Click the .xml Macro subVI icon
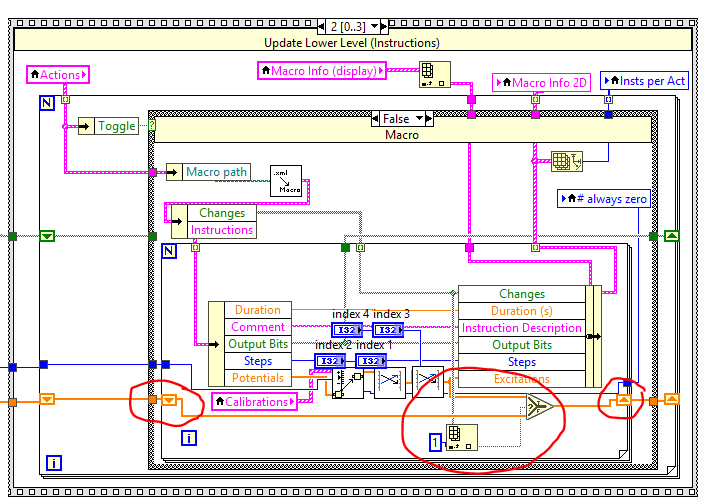Image resolution: width=715 pixels, height=499 pixels. click(286, 181)
